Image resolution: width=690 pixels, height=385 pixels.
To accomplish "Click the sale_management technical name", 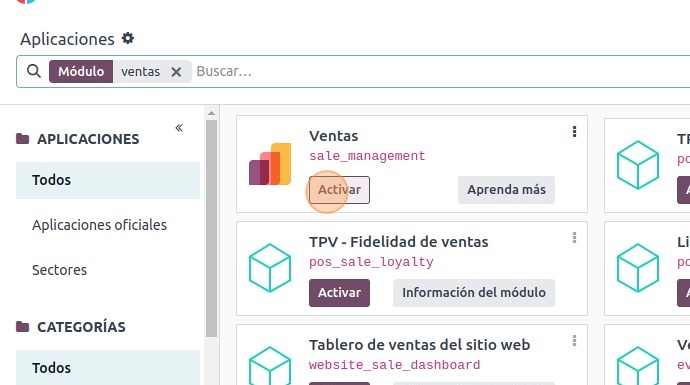I will [x=367, y=156].
